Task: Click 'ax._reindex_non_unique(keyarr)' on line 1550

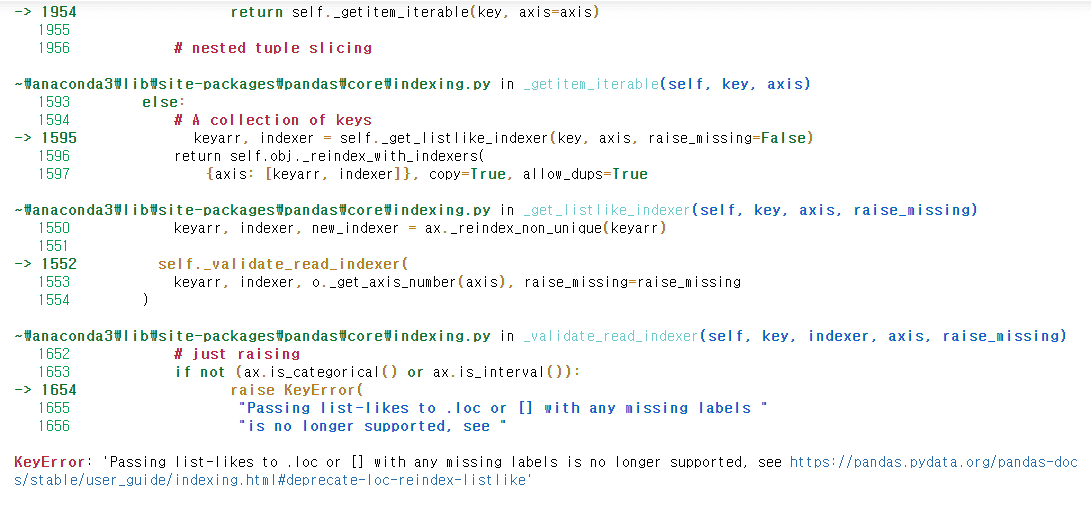Action: click(x=546, y=228)
